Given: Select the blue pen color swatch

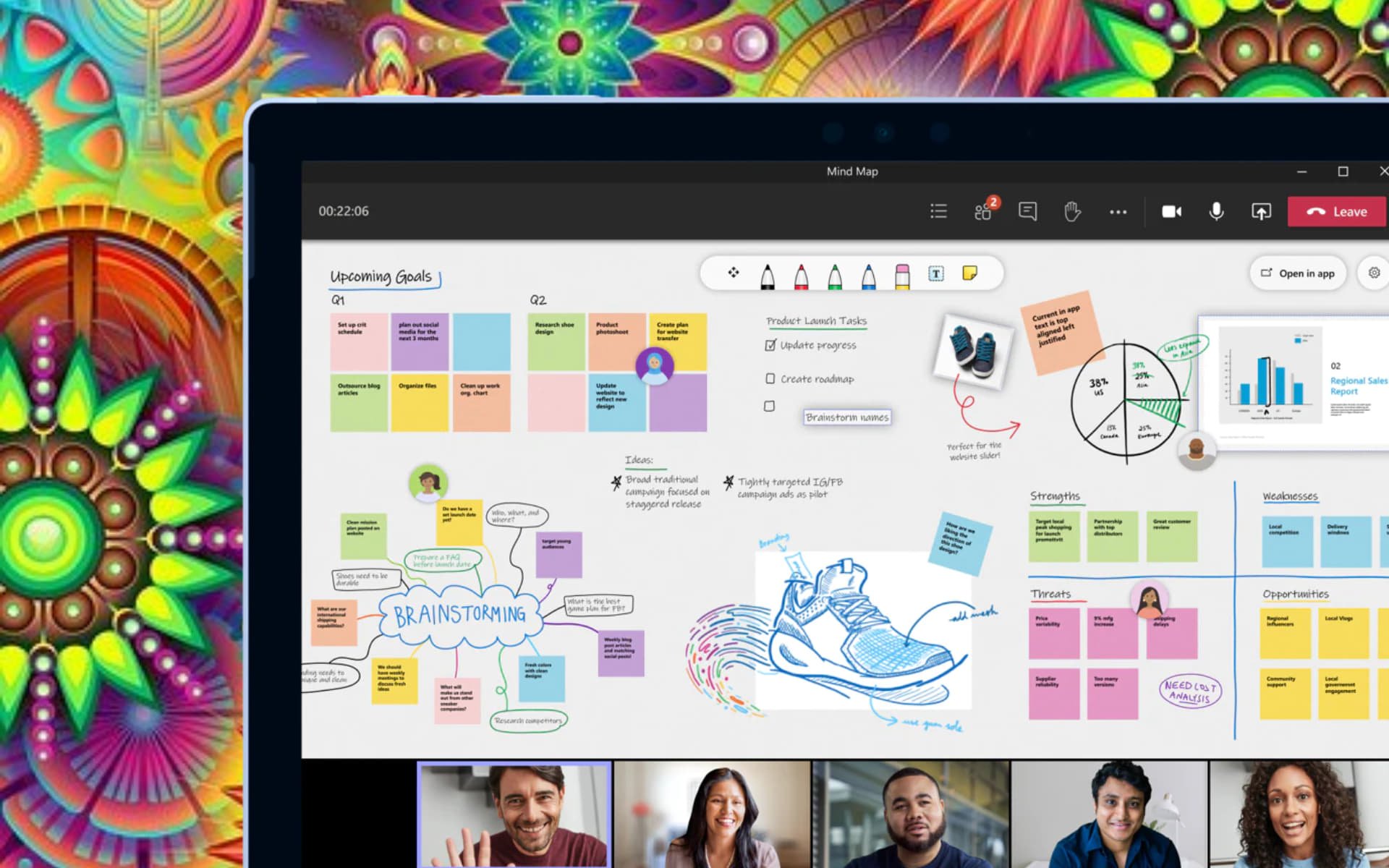Looking at the screenshot, I should 869,273.
